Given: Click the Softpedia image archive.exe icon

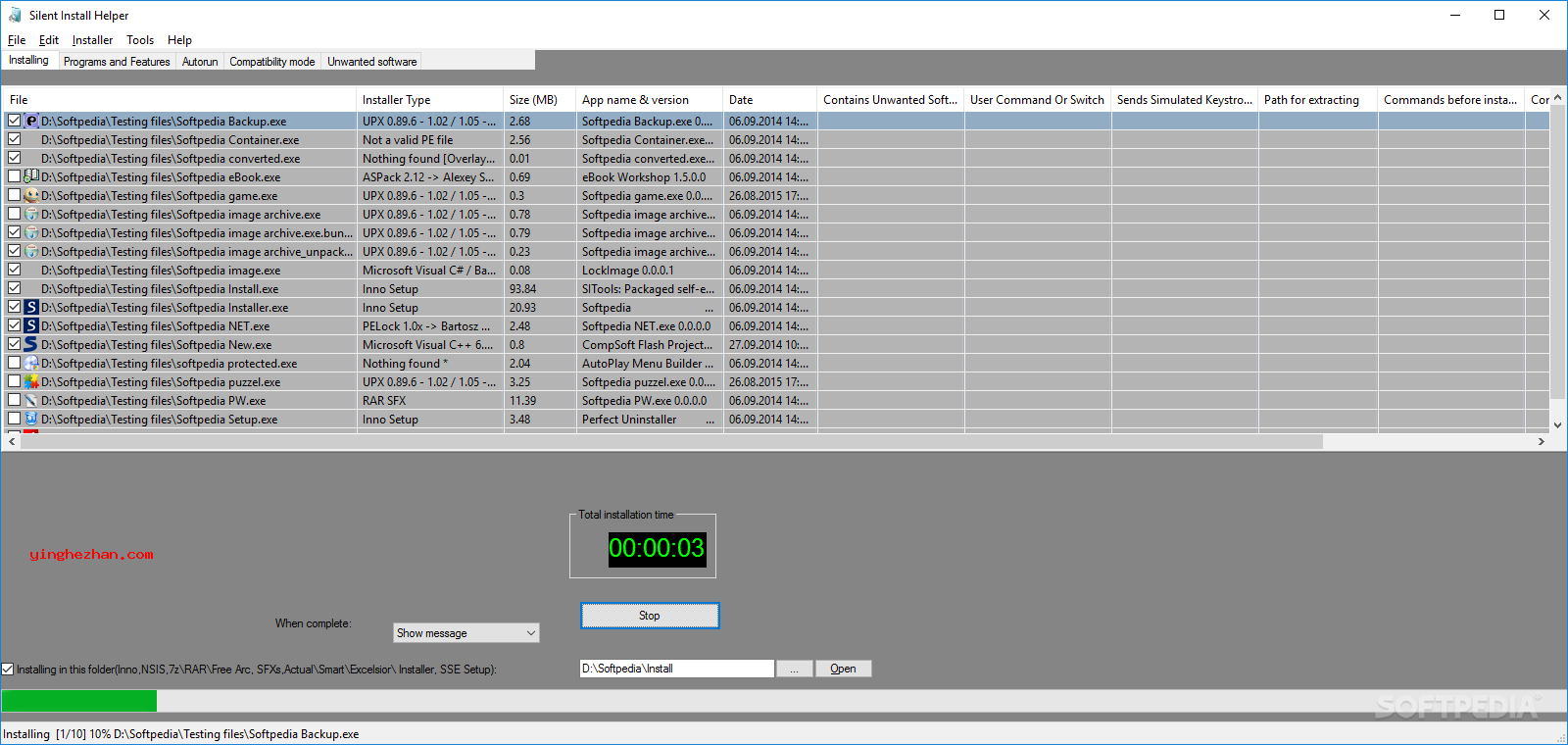Looking at the screenshot, I should [31, 215].
